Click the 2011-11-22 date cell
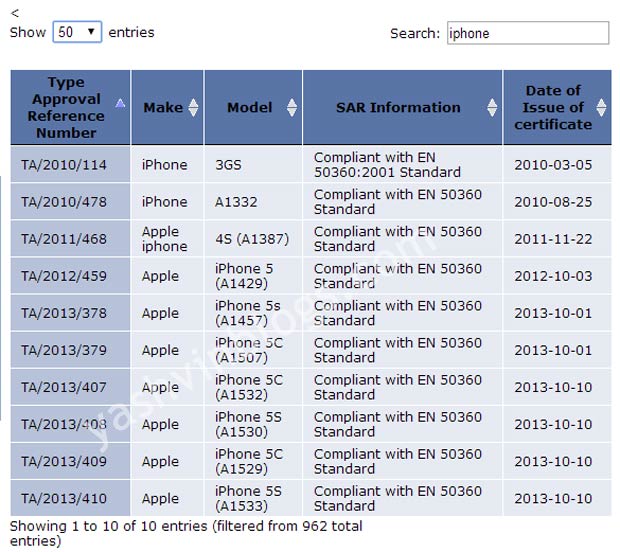 point(553,239)
